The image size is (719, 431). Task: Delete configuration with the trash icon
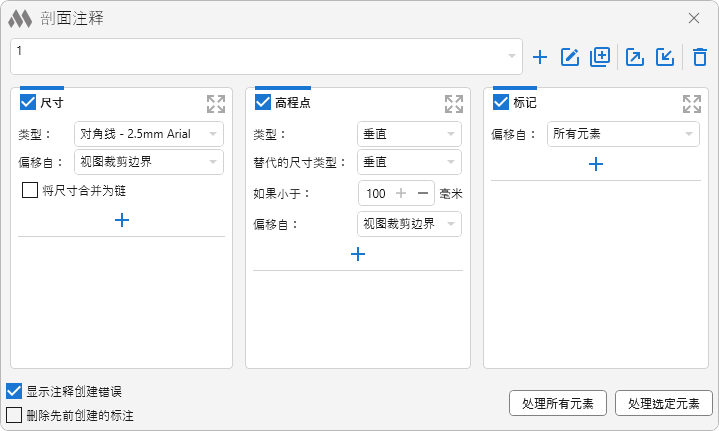700,57
